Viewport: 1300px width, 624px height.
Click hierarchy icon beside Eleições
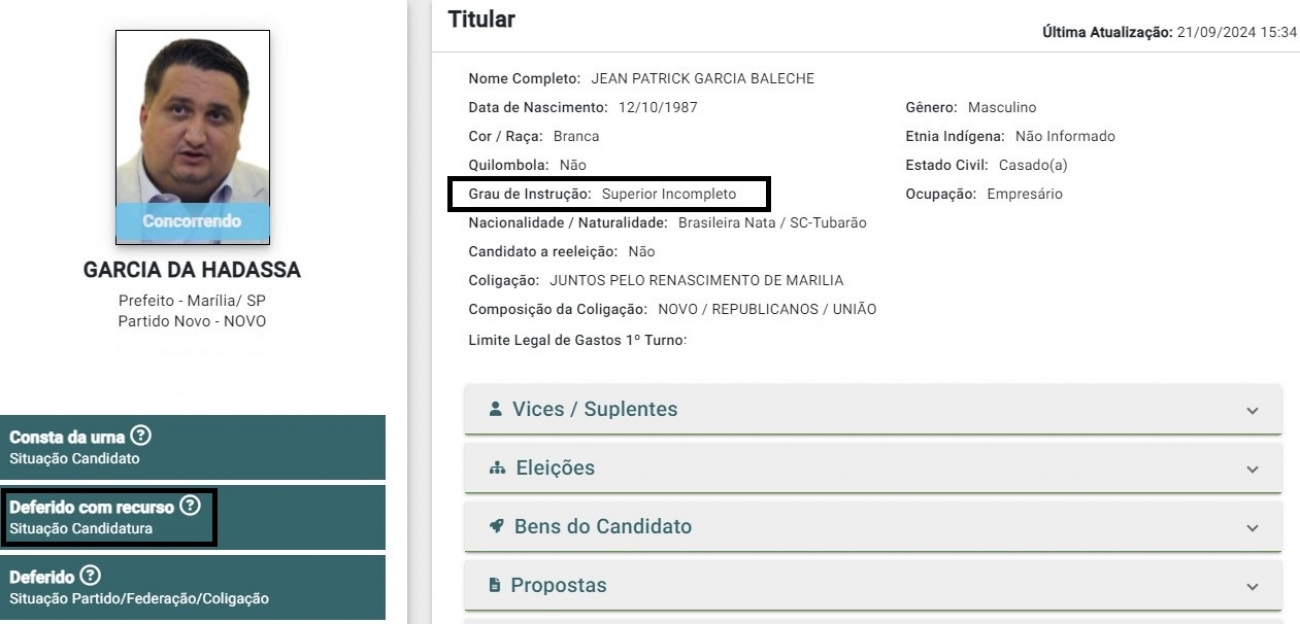coord(496,467)
